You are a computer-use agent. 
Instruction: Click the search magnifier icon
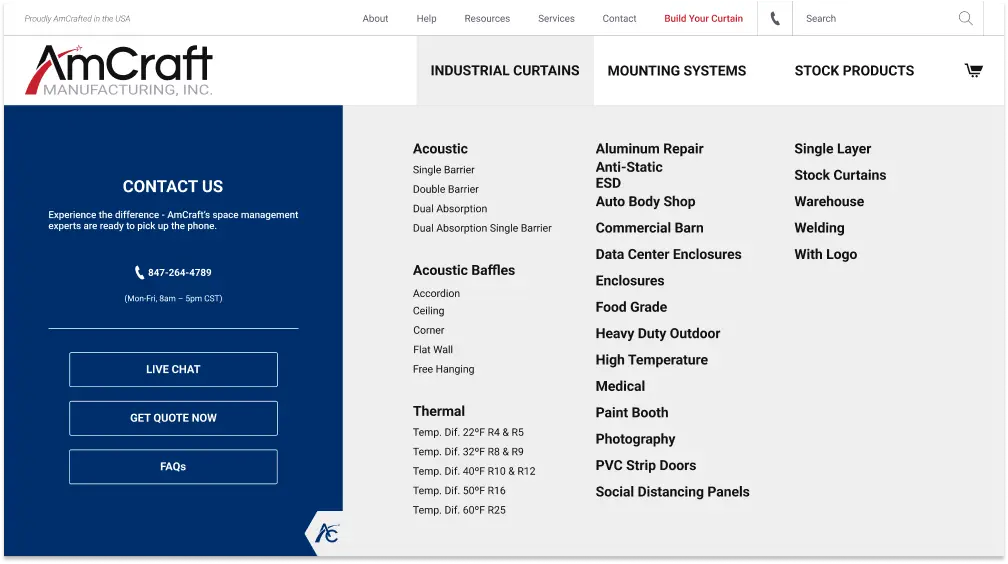965,18
